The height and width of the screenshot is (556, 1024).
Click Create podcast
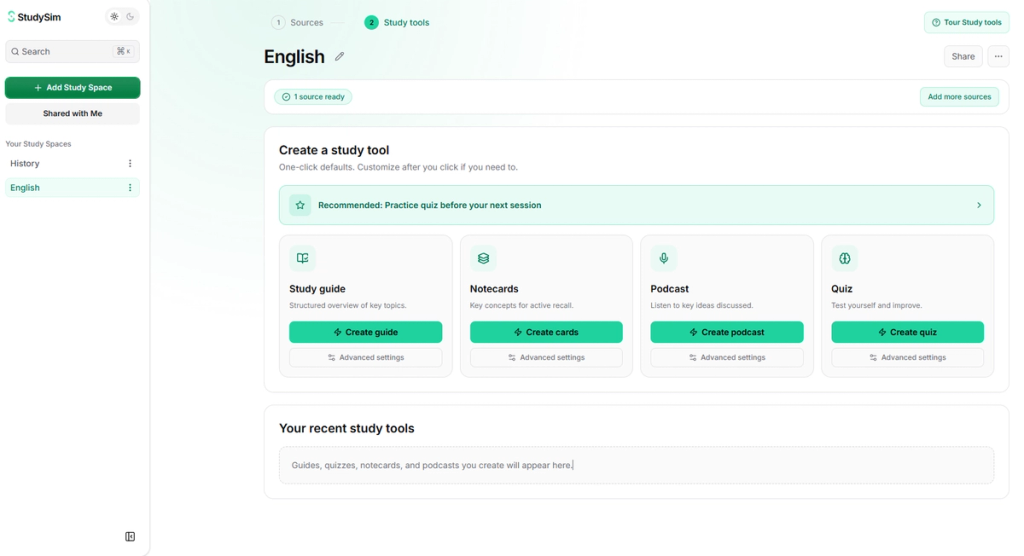pos(727,332)
